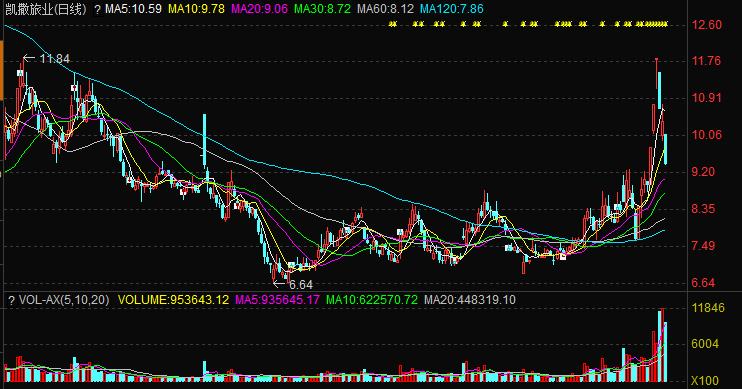Select the cyan MA120:7.86 moving average label
Viewport: 742px width, 389px height.
452,9
